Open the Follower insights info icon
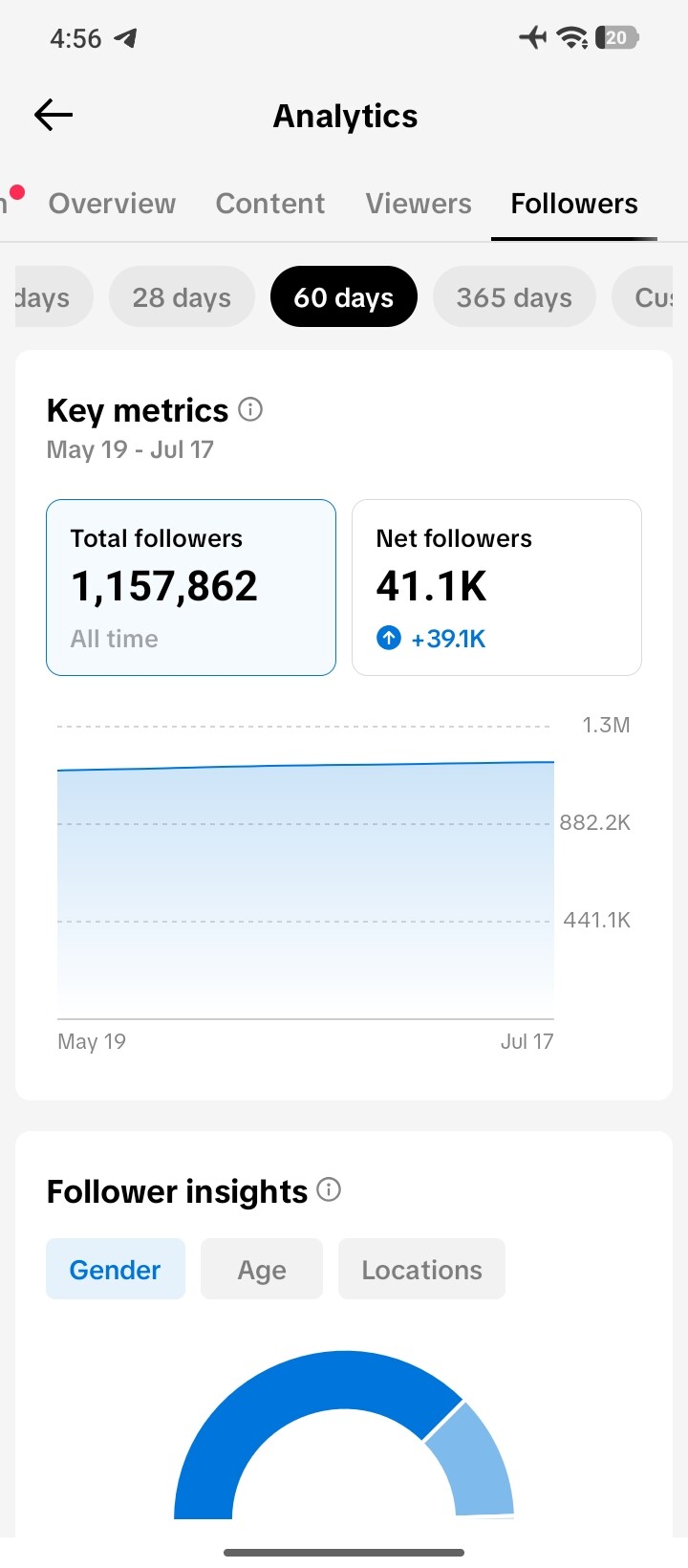 329,1189
